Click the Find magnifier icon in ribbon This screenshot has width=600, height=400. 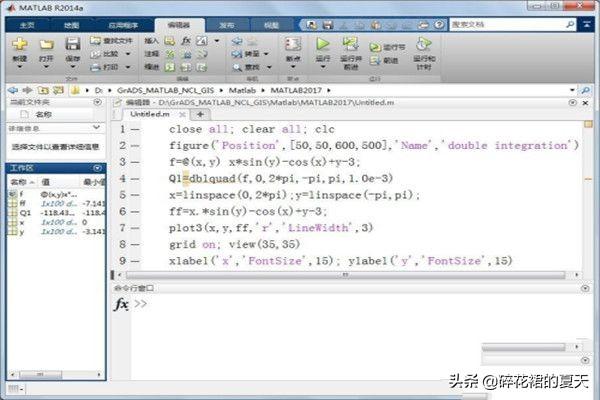pos(238,67)
